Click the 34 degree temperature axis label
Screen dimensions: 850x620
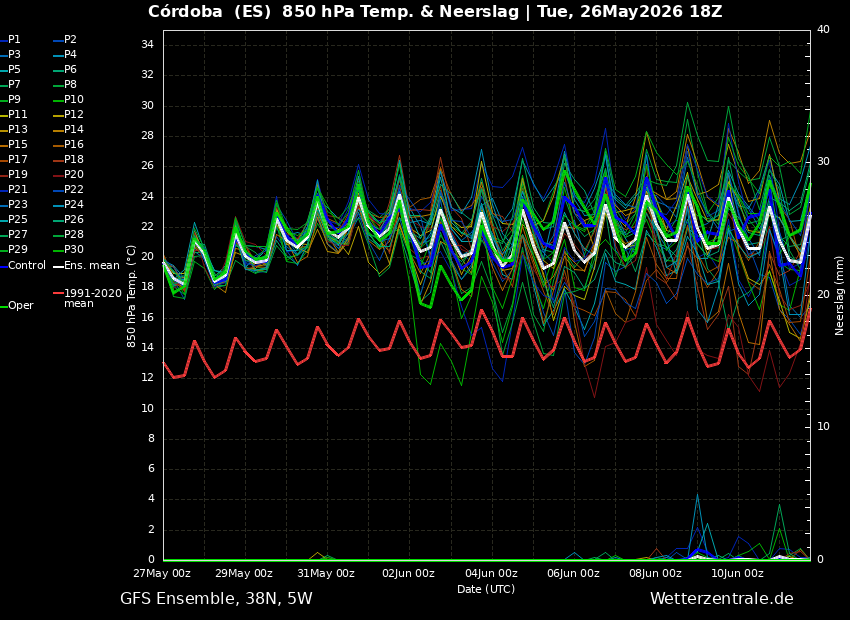[x=147, y=44]
